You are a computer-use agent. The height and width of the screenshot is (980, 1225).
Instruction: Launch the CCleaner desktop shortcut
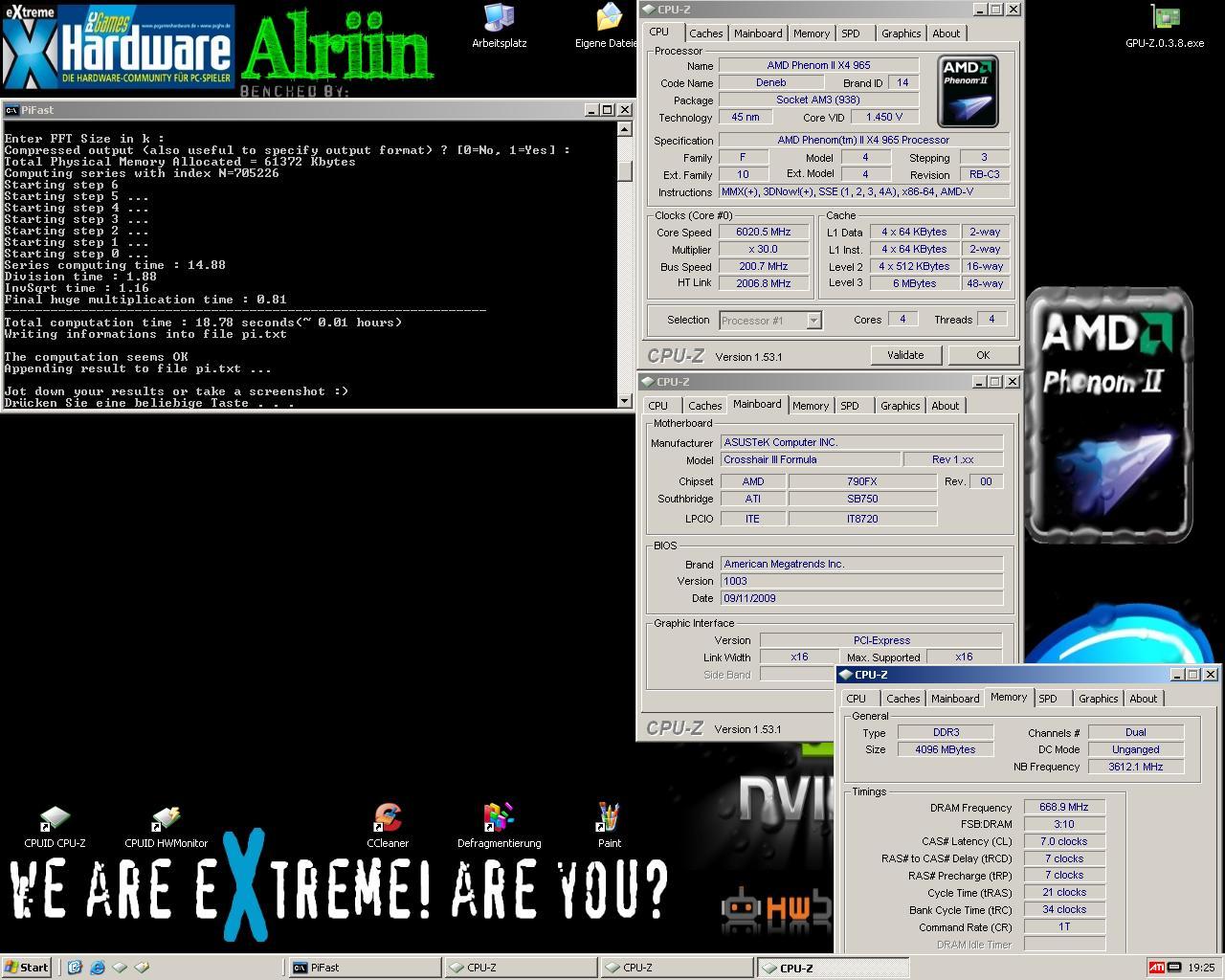[388, 827]
